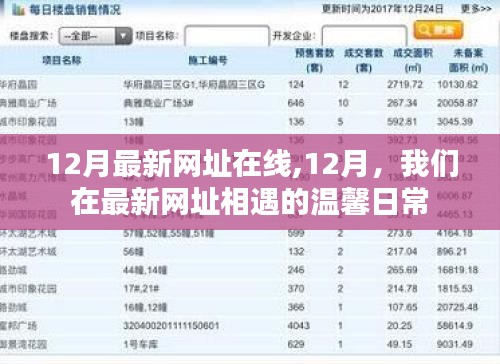Viewport: 500px width, 364px height.
Task: Click the chart icon beside 每日楼盘销售情况
Action: pyautogui.click(x=19, y=10)
